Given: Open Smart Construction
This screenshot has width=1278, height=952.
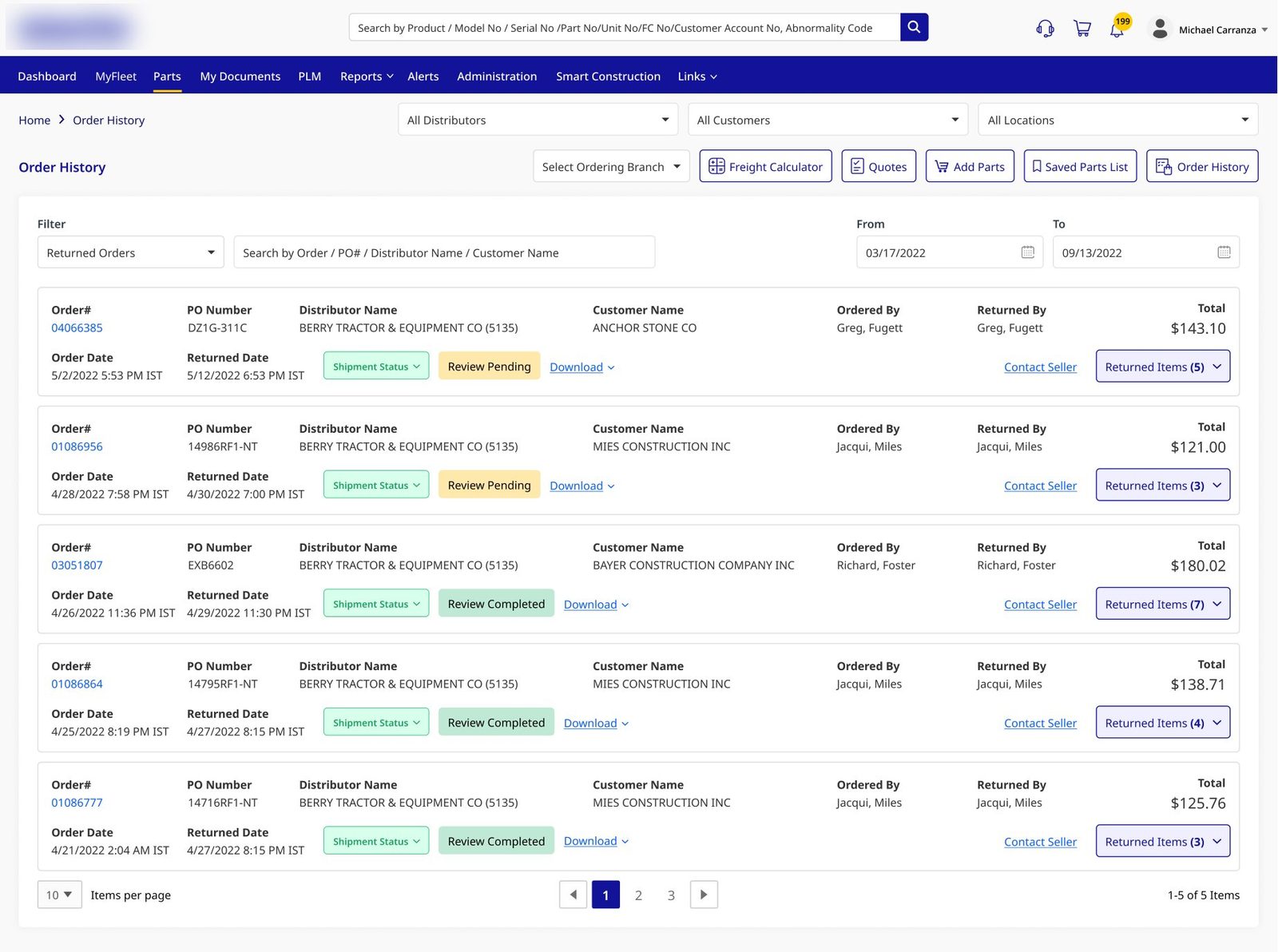Looking at the screenshot, I should coord(608,76).
